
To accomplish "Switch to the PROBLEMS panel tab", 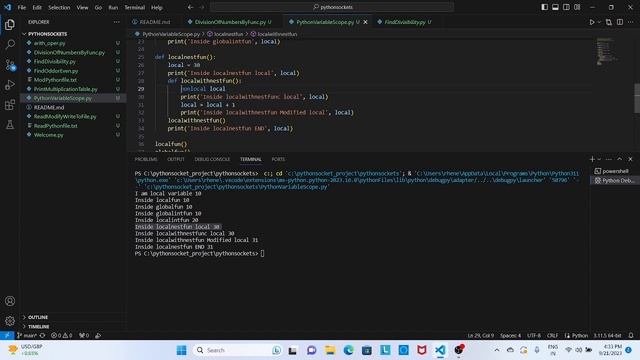I will [146, 159].
